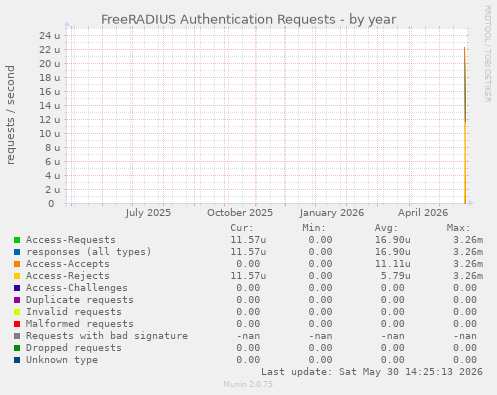Click the orange Access-Accepts legend swatch

17,264
